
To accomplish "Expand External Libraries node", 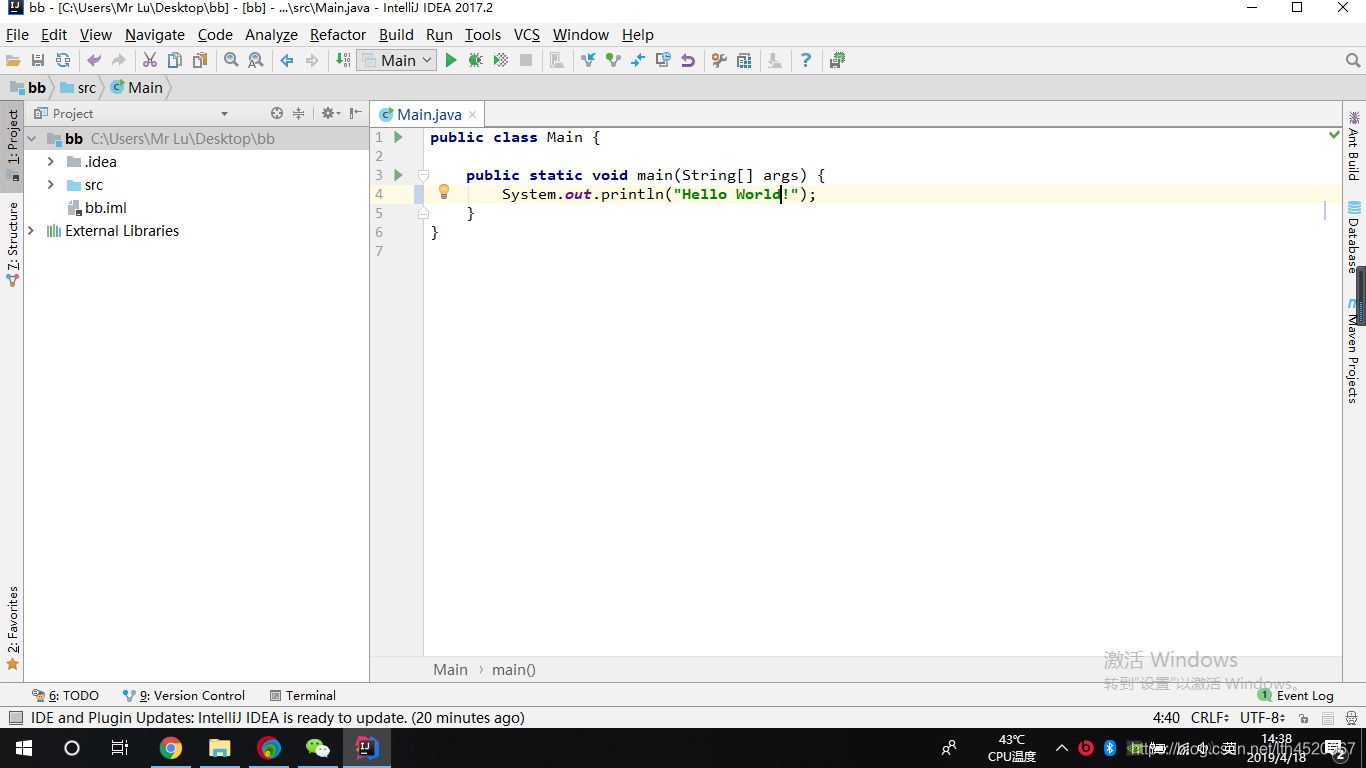I will [32, 231].
